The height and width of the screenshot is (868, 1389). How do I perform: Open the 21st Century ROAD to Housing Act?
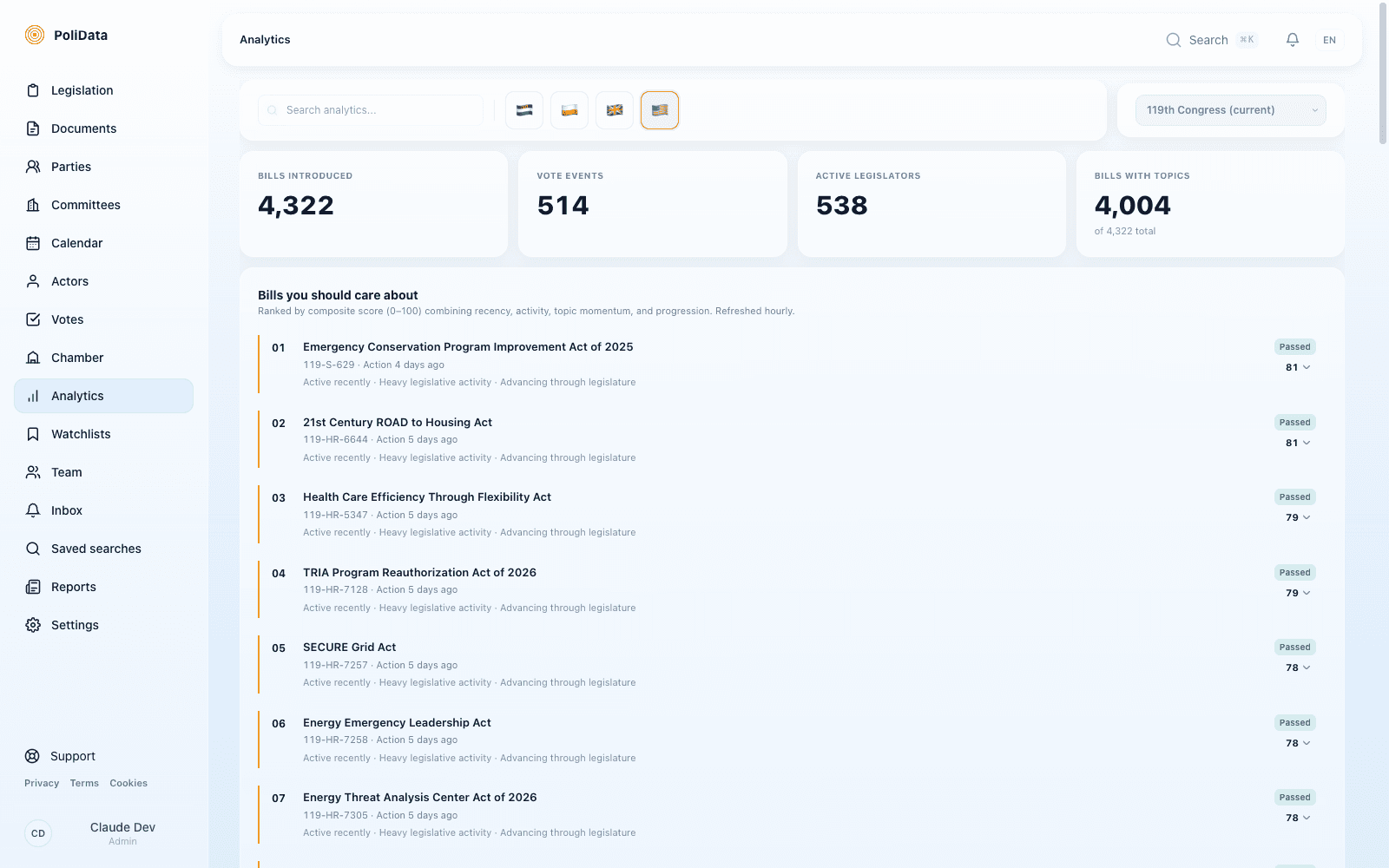point(398,422)
